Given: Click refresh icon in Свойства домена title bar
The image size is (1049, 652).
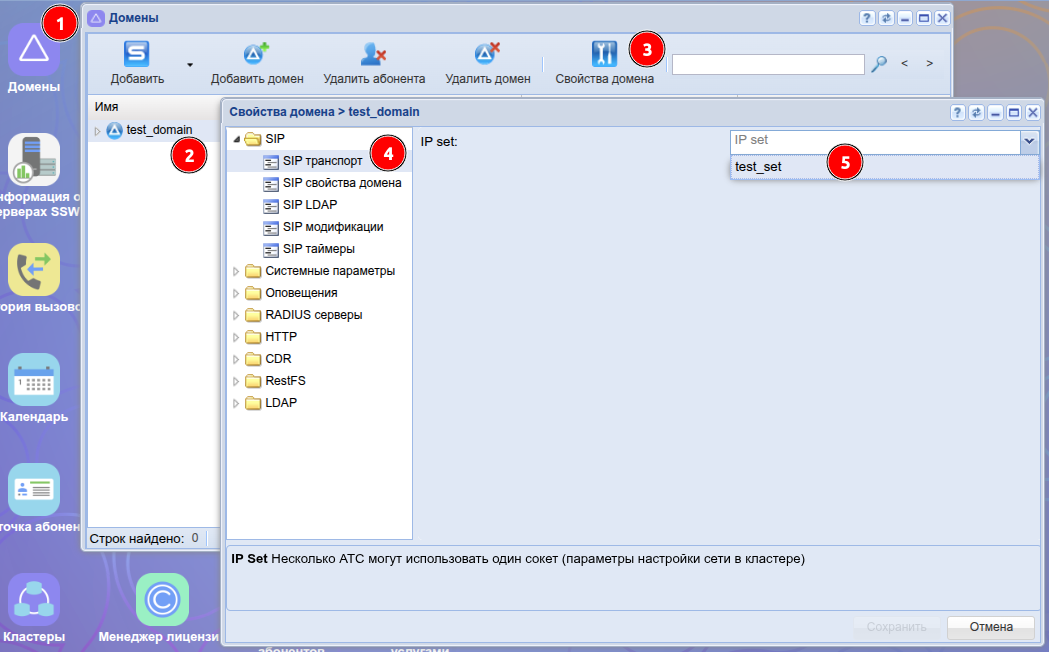Looking at the screenshot, I should point(976,112).
